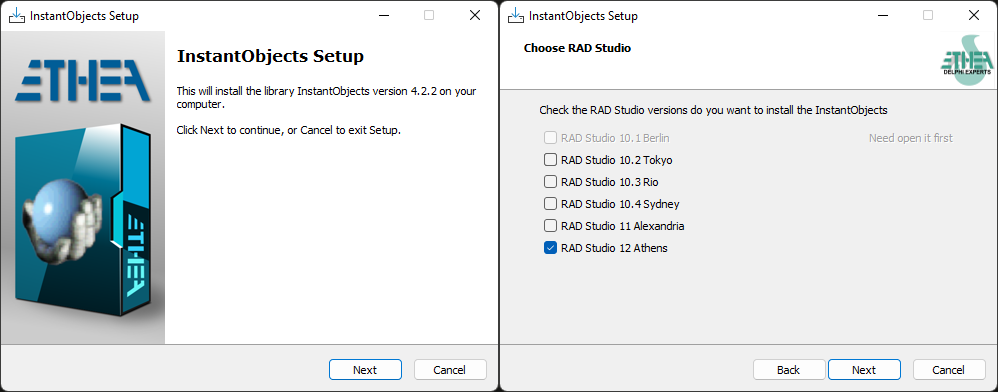Viewport: 998px width, 392px height.
Task: Click the 'Choose RAD Studio' heading
Action: (x=577, y=48)
